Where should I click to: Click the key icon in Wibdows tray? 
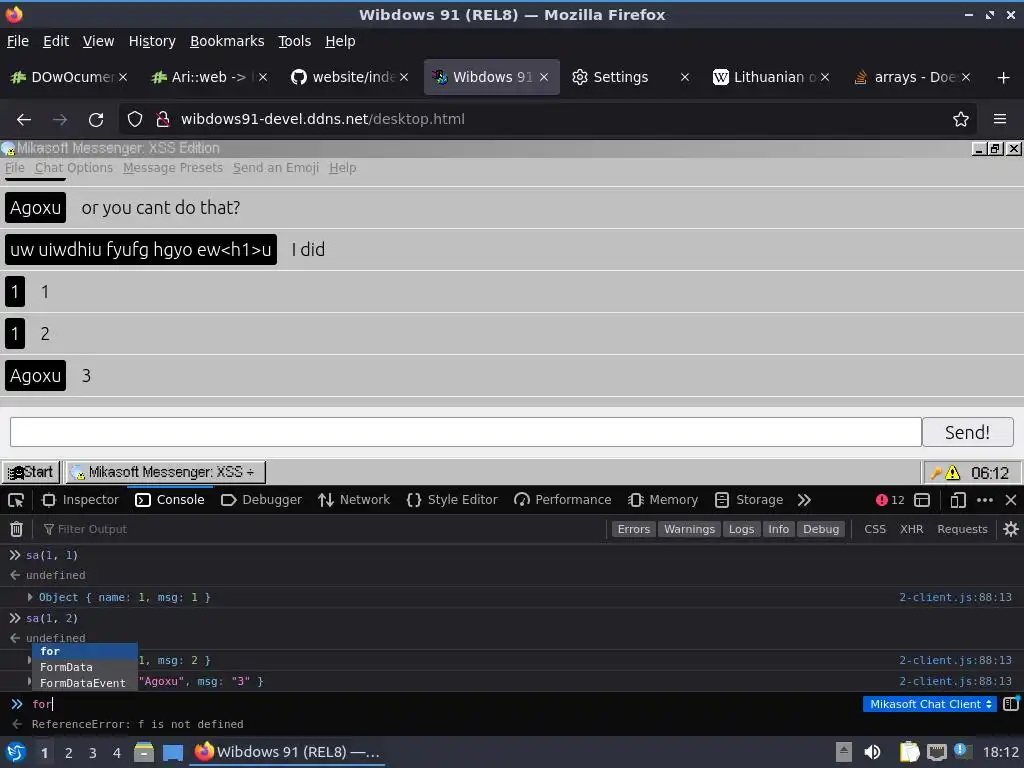(x=936, y=473)
